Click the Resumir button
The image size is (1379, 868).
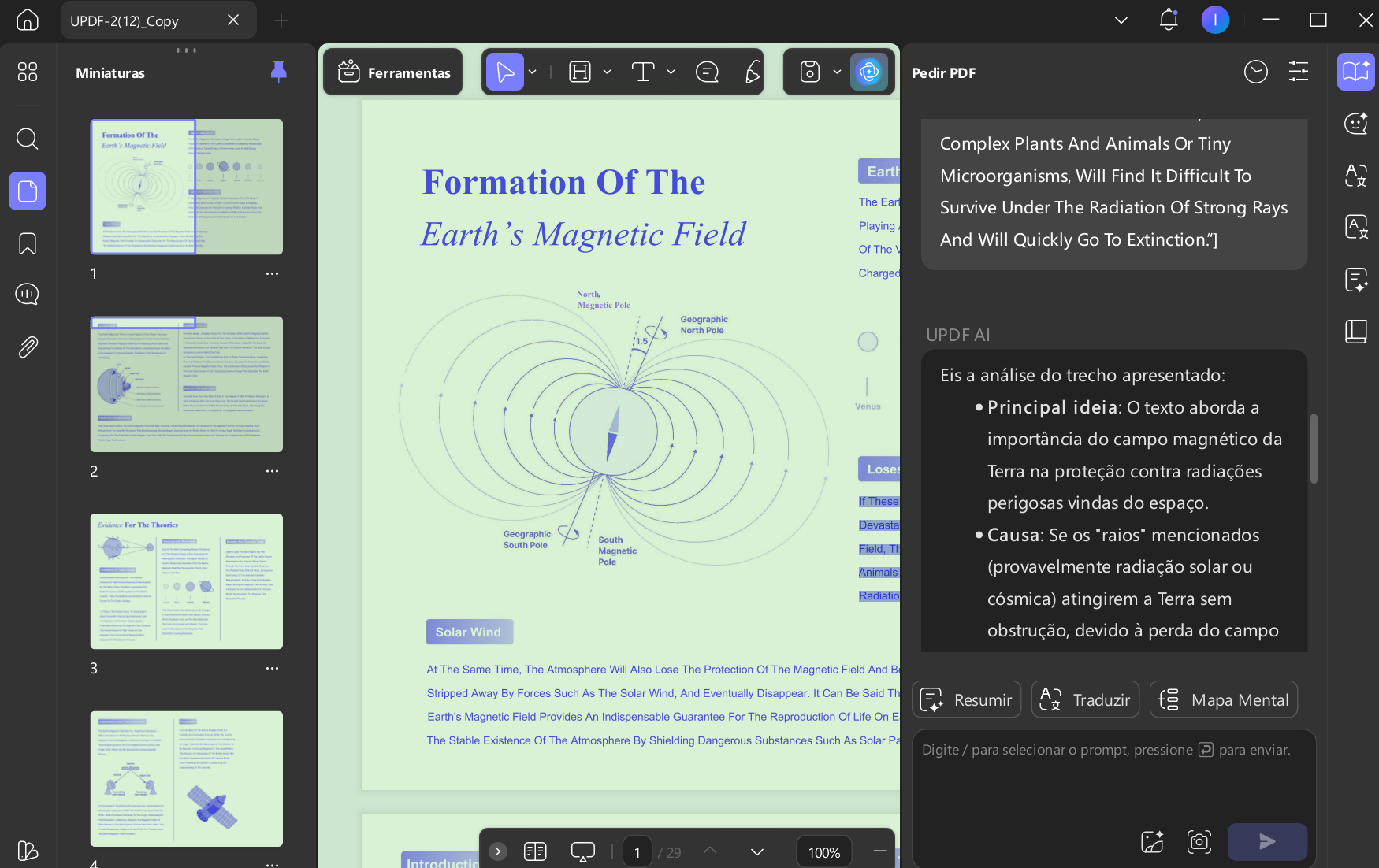coord(966,699)
